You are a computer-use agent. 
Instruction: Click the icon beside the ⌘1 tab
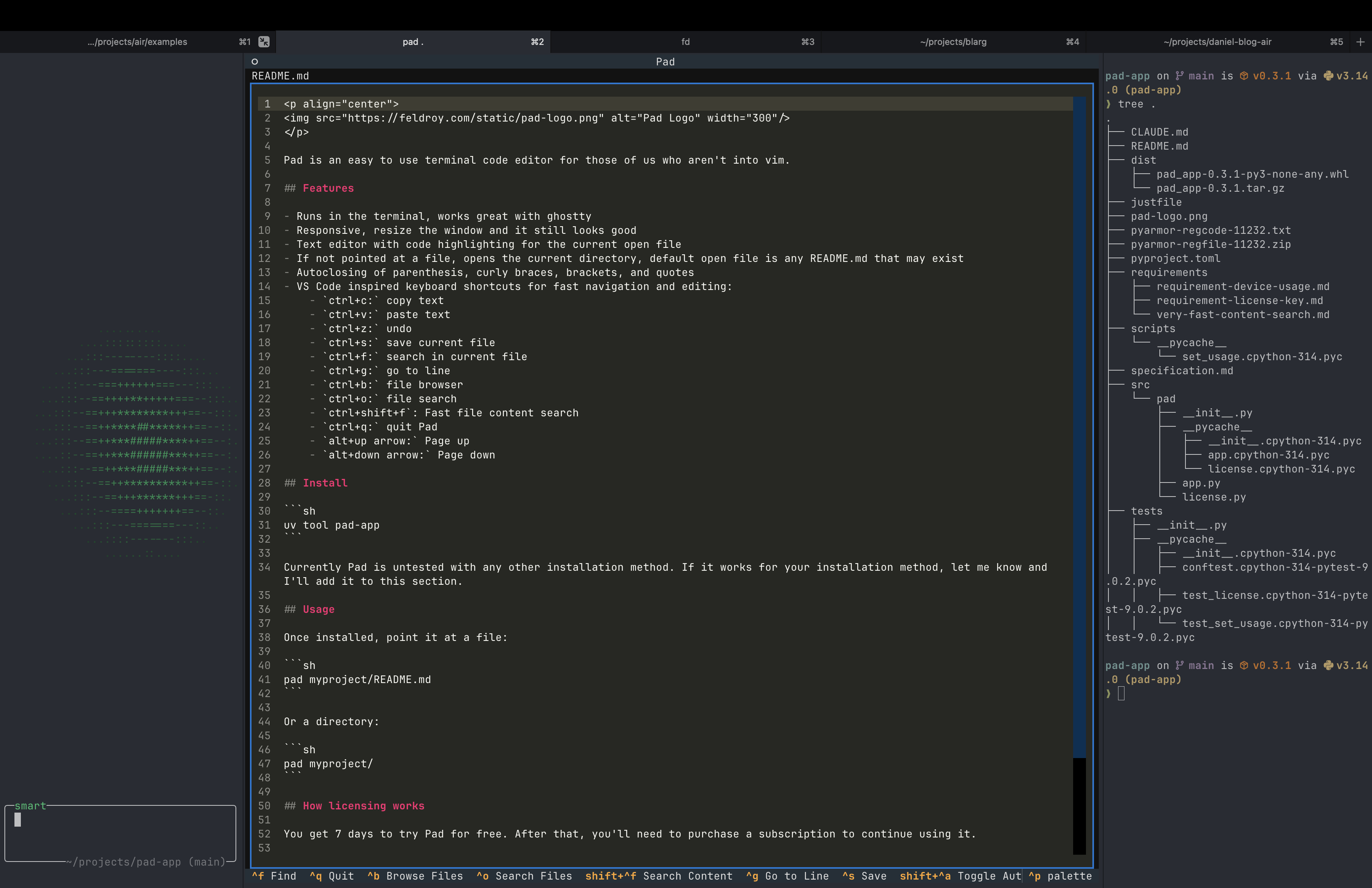pyautogui.click(x=264, y=41)
